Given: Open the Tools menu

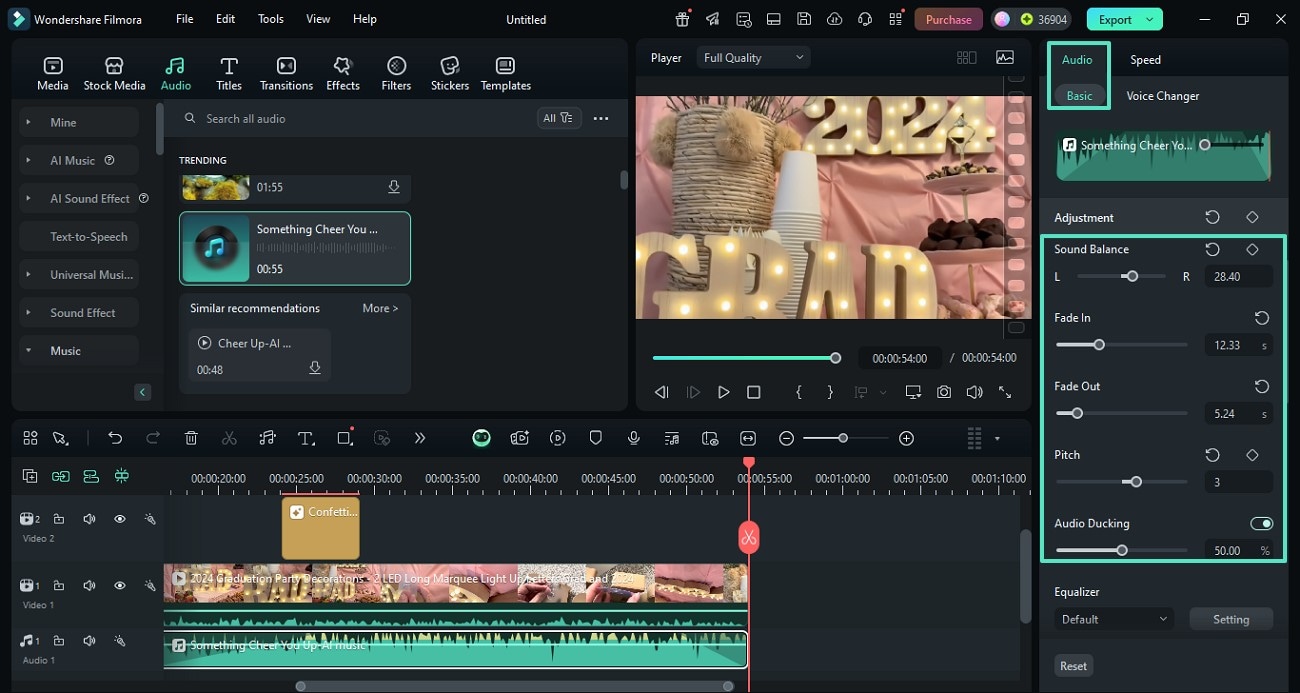Looking at the screenshot, I should point(271,19).
